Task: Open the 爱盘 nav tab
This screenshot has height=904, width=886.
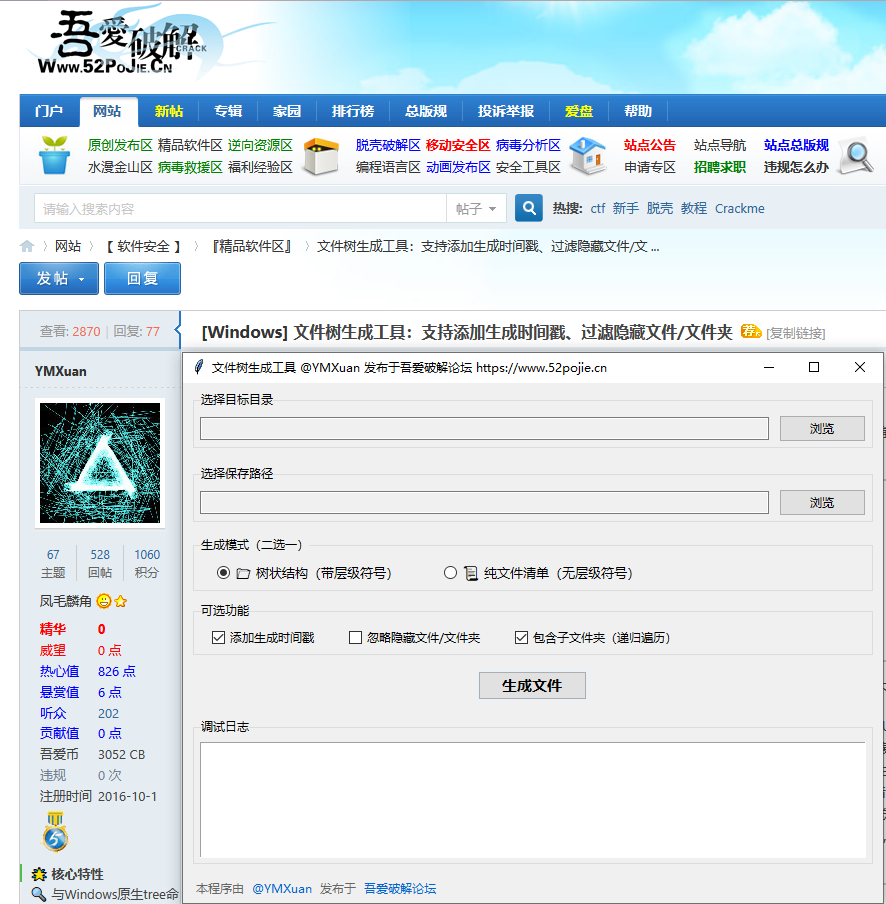Action: (x=579, y=111)
